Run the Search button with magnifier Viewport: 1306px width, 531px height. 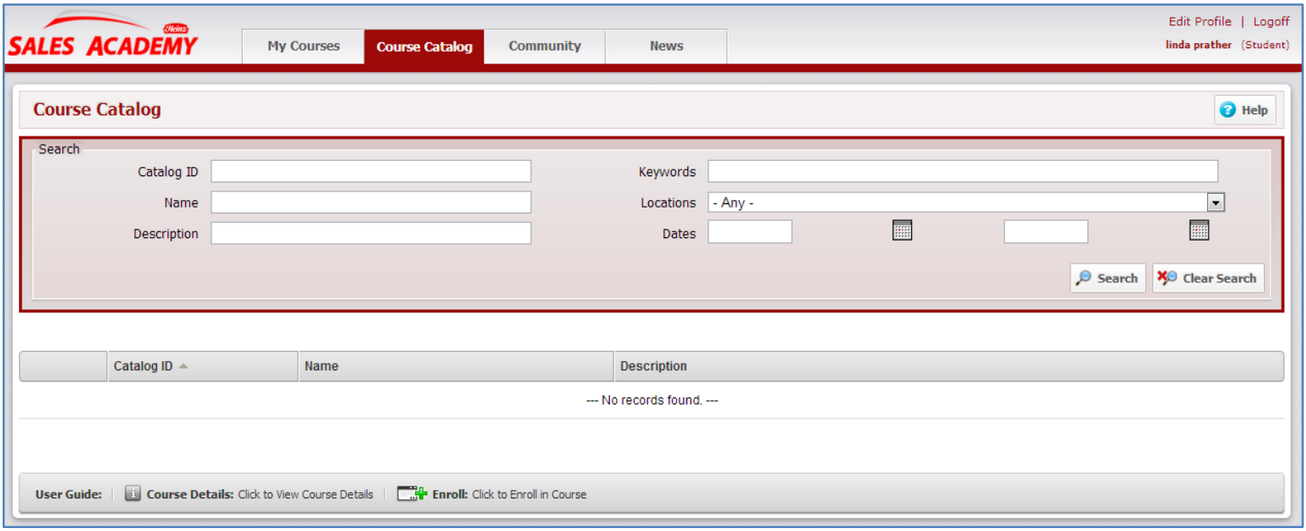pos(1107,279)
